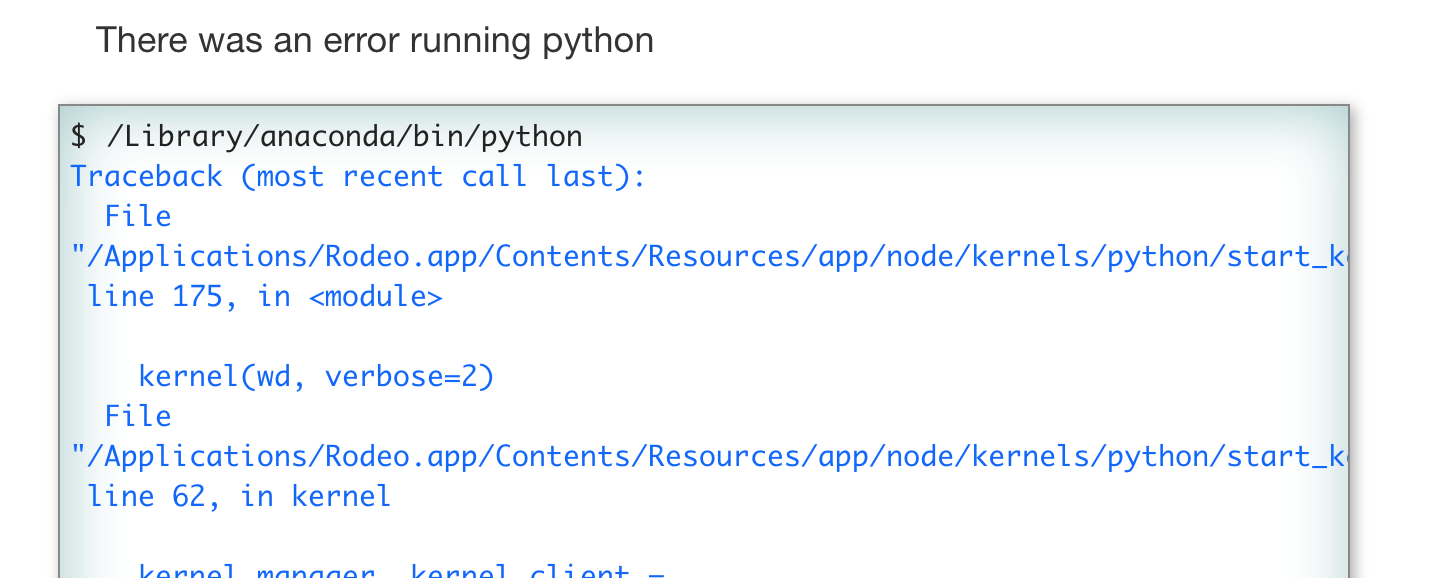The height and width of the screenshot is (578, 1450).
Task: Click the partially visible "kernel_manager, kernel_client =" line
Action: point(398,572)
